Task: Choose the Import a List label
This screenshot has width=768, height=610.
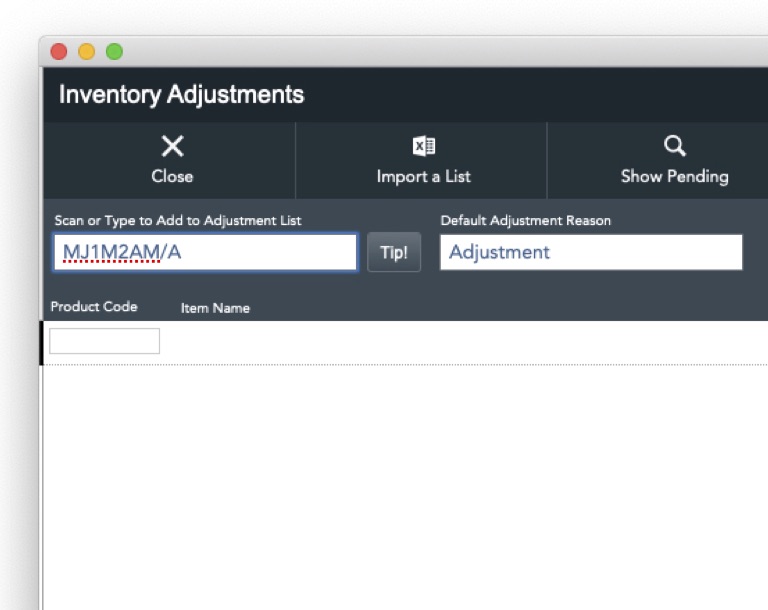Action: [423, 176]
